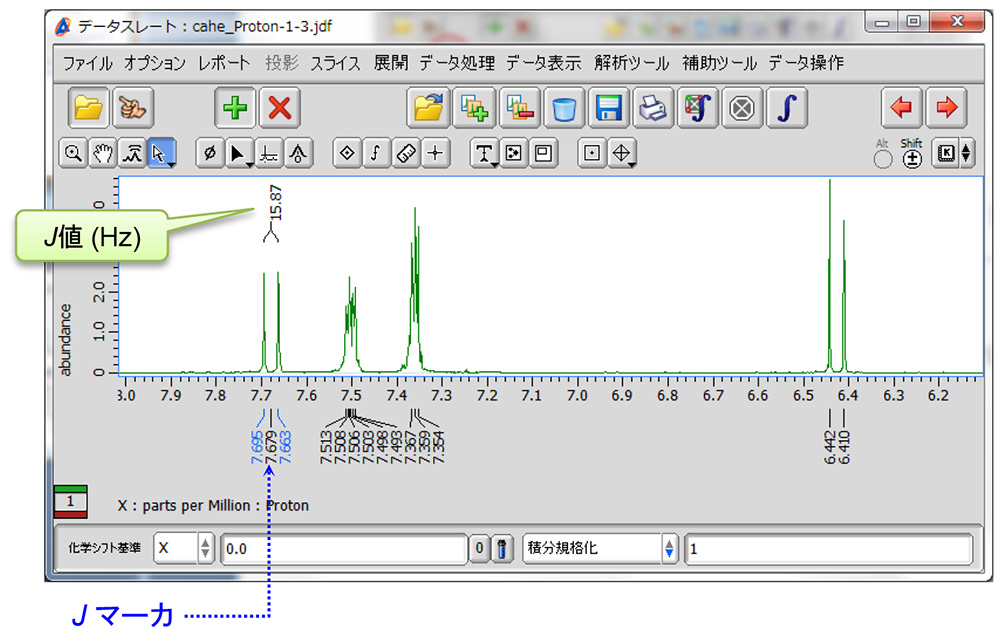Select the magnifier zoom tool
Viewport: 1000px width, 643px height.
(x=73, y=154)
